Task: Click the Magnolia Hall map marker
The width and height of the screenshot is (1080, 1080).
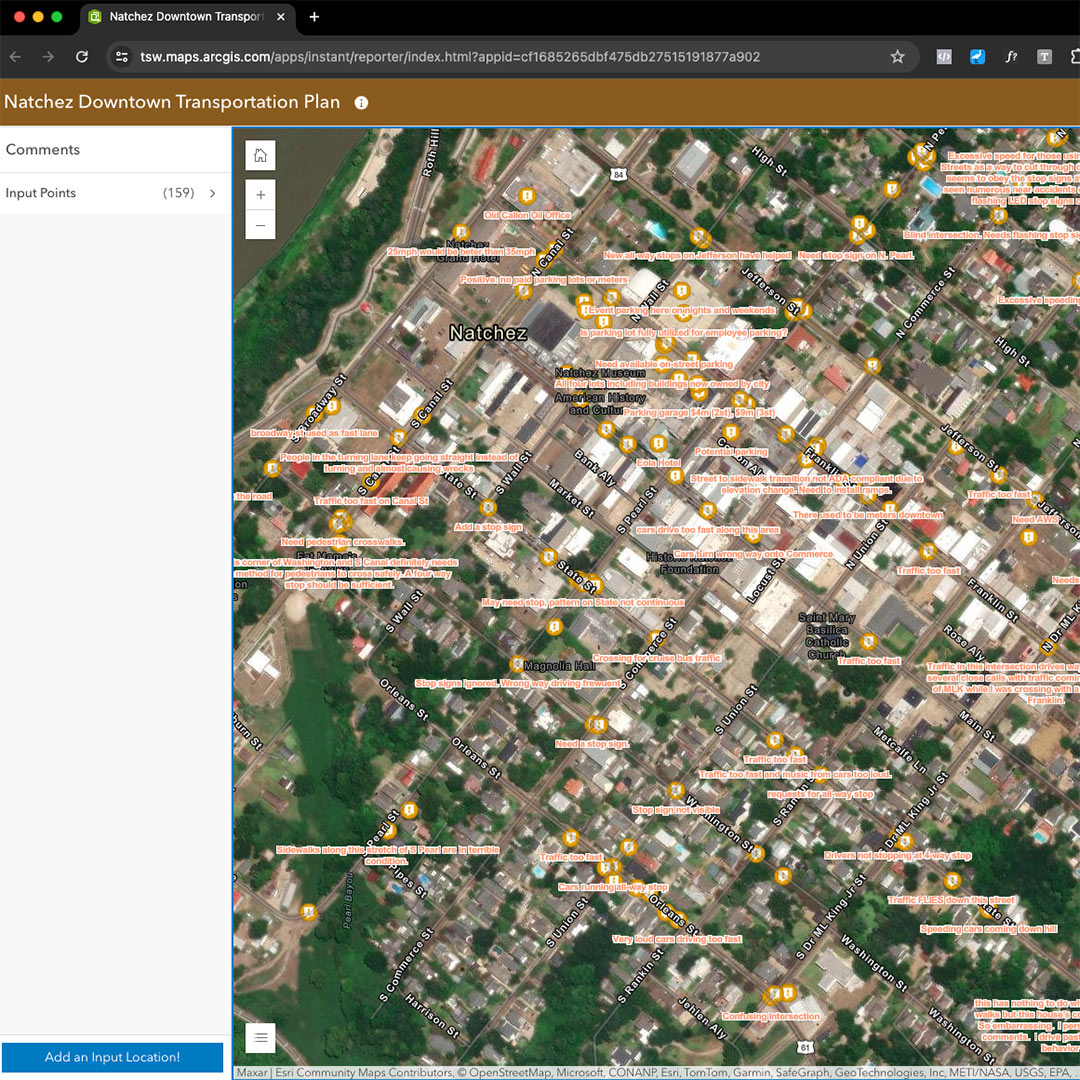Action: point(516,665)
